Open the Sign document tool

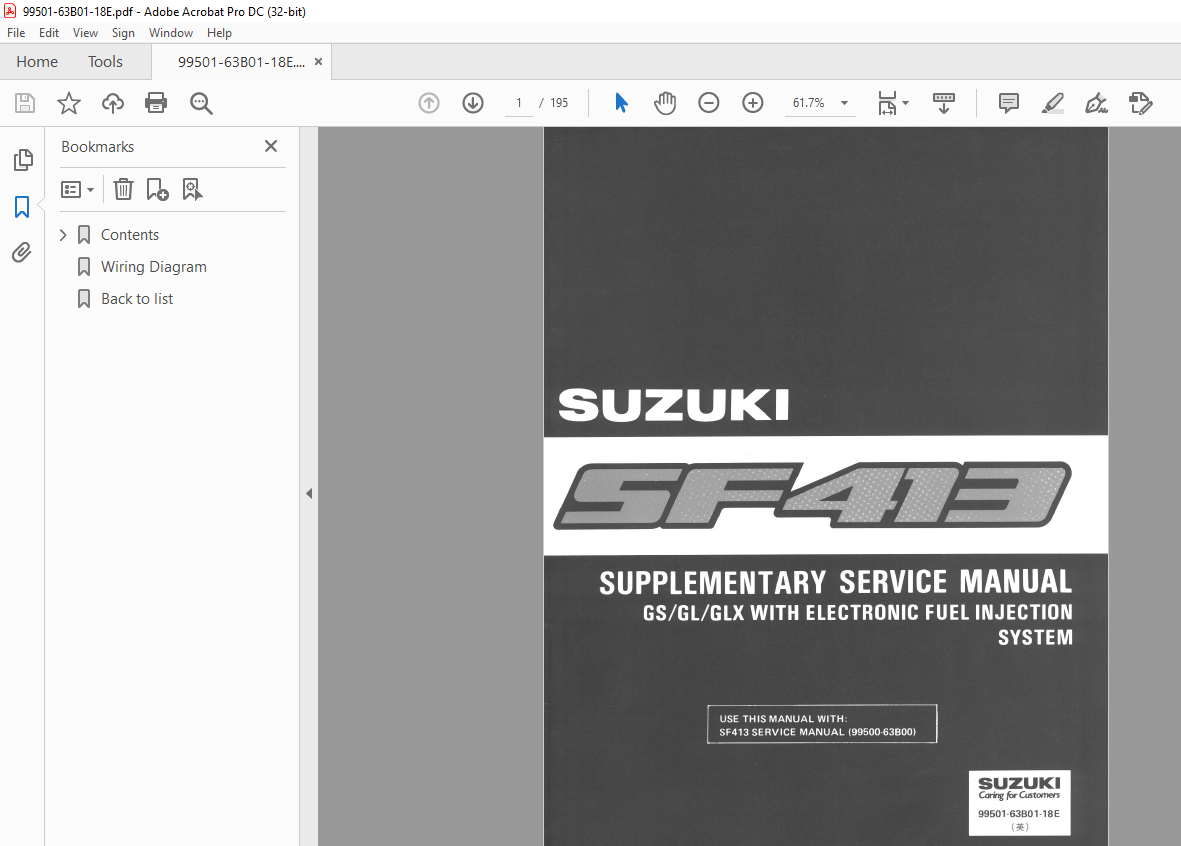pyautogui.click(x=1096, y=103)
